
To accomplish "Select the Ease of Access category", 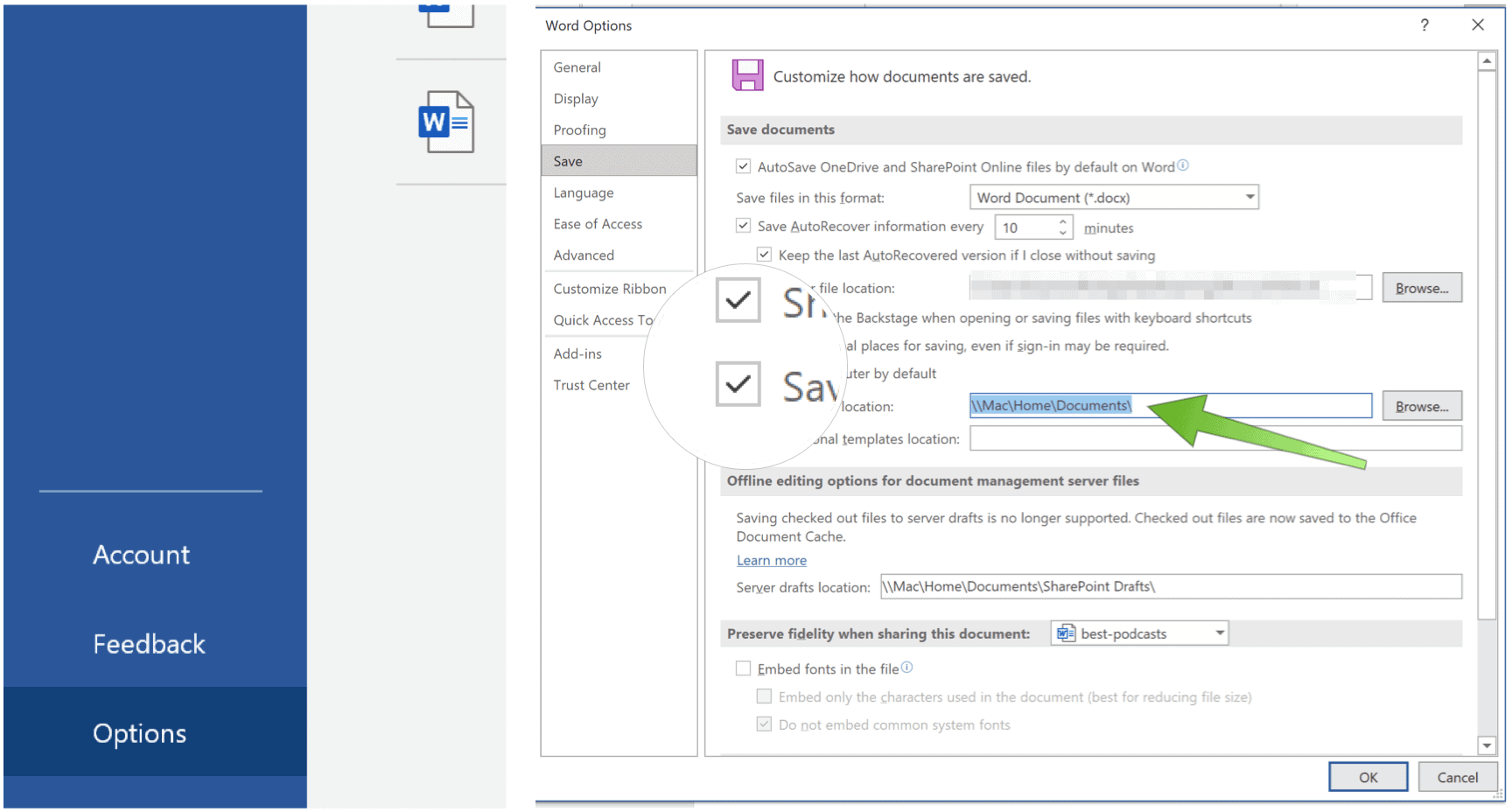I will (619, 224).
